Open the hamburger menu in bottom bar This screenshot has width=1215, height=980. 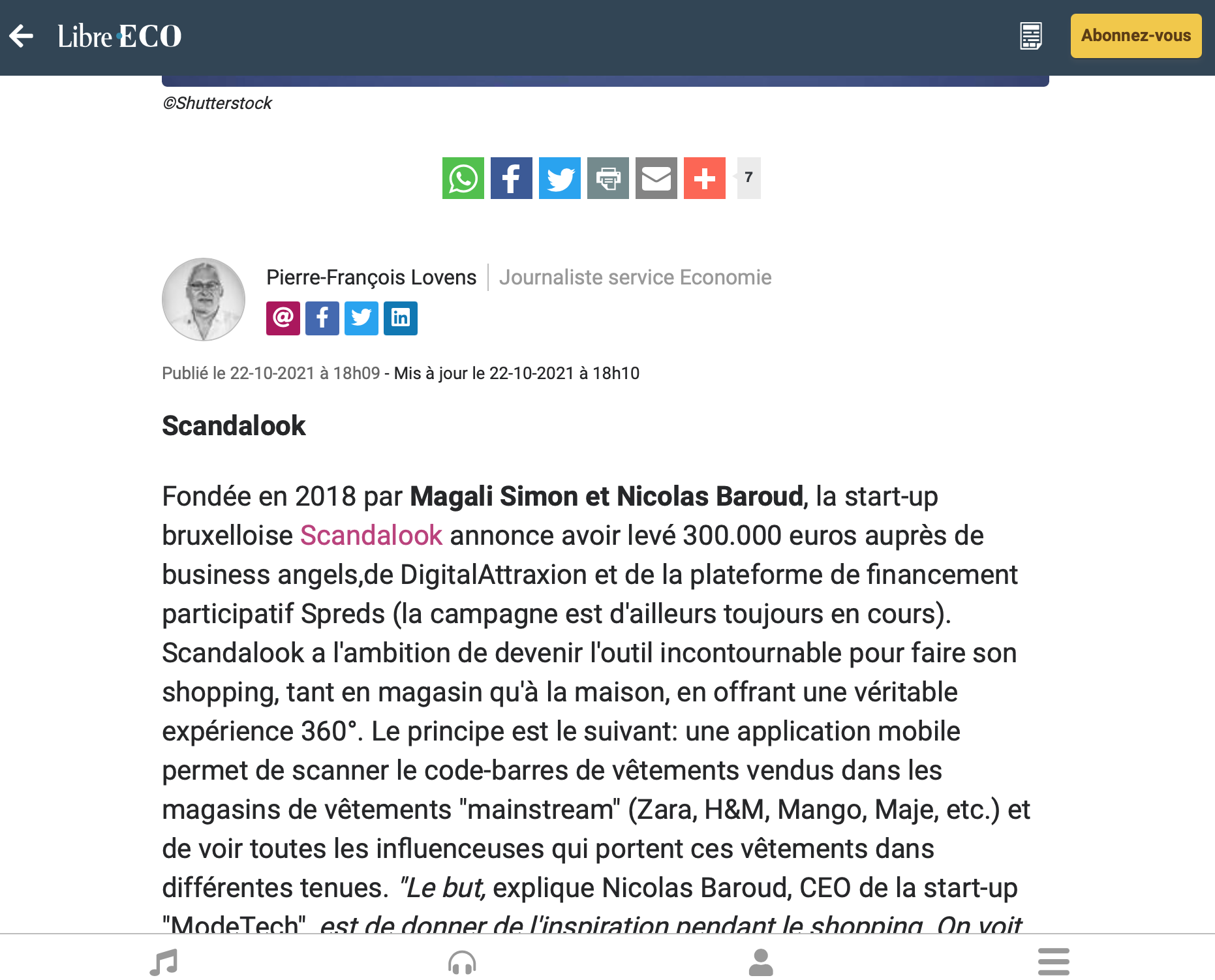tap(1053, 962)
